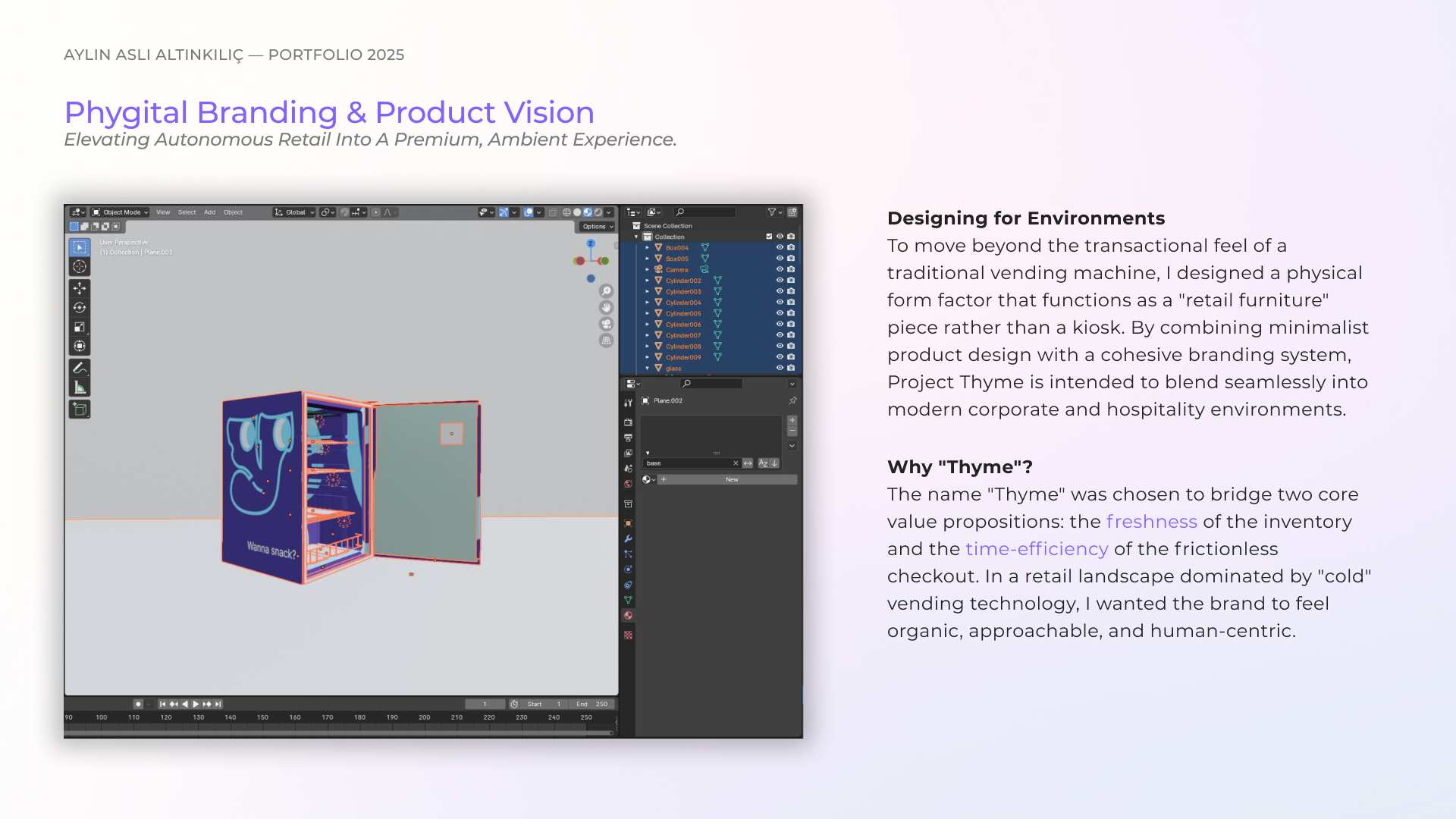This screenshot has width=1456, height=819.
Task: Uncheck the Collection exclude checkbox
Action: pos(769,237)
